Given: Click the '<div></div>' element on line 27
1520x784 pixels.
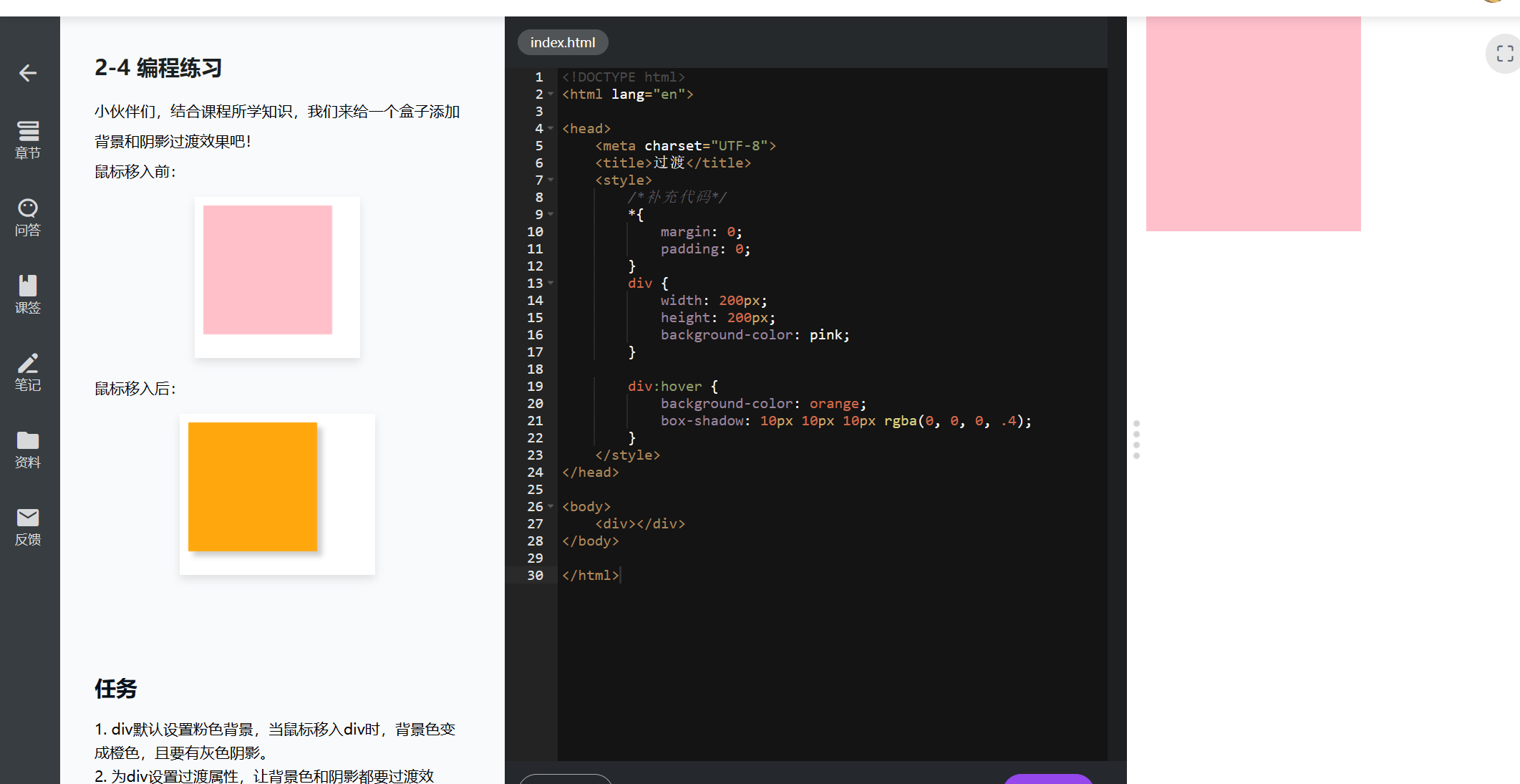Looking at the screenshot, I should tap(640, 524).
